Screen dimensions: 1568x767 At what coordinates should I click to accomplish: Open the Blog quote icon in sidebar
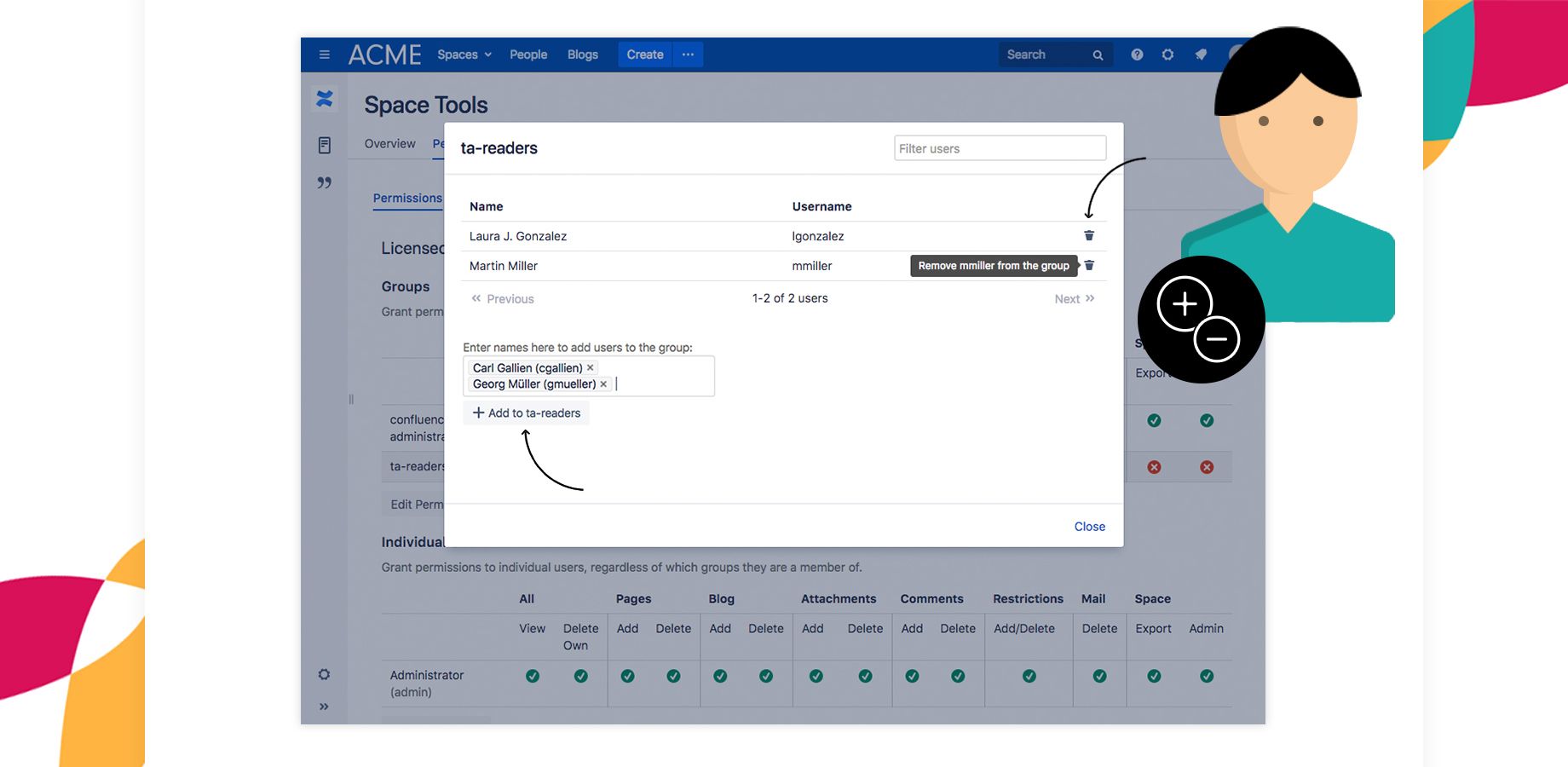(325, 182)
